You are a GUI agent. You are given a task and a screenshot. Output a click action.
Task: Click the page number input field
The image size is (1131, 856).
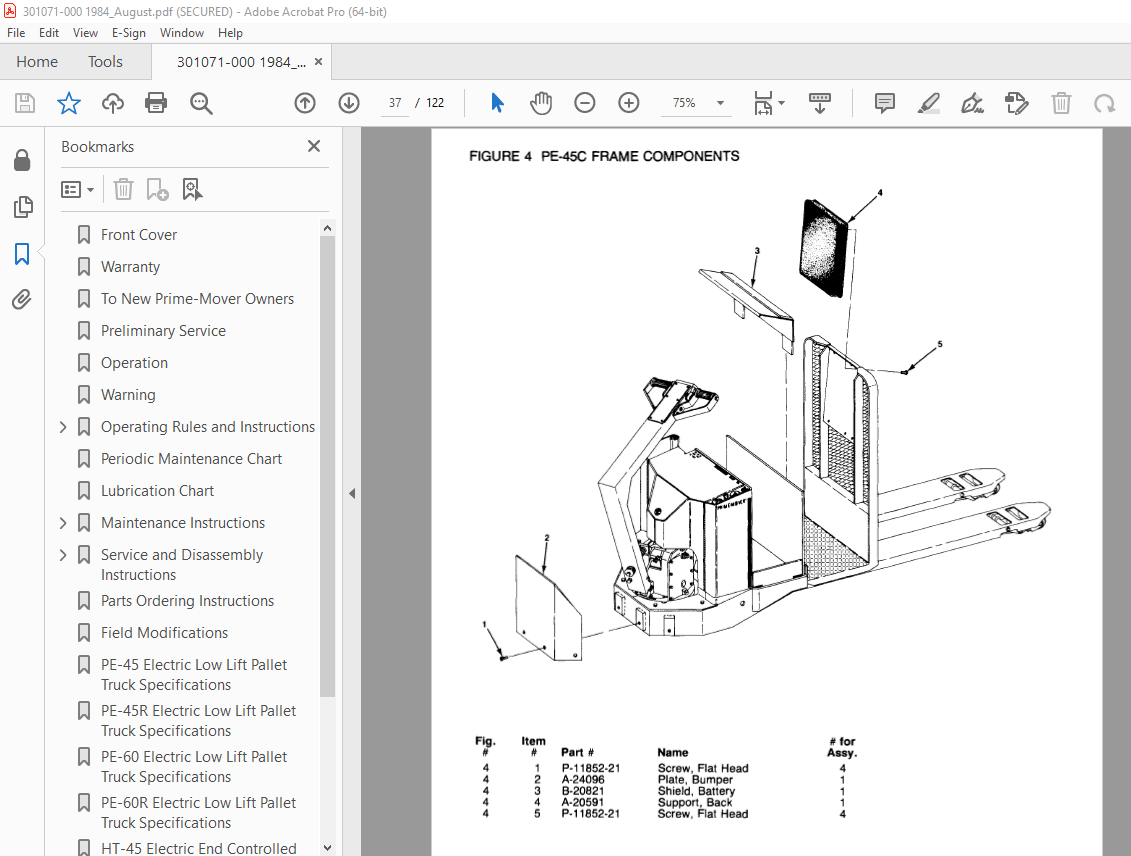(x=394, y=102)
